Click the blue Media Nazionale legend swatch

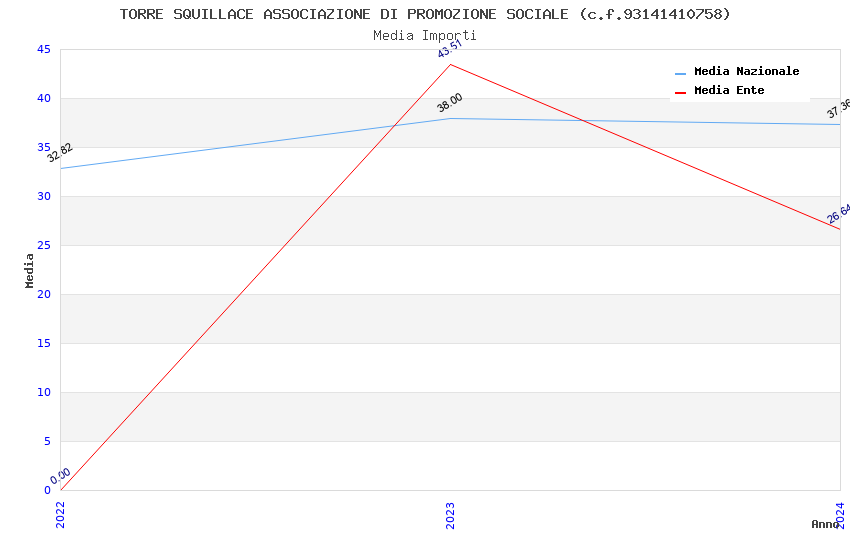pyautogui.click(x=680, y=73)
